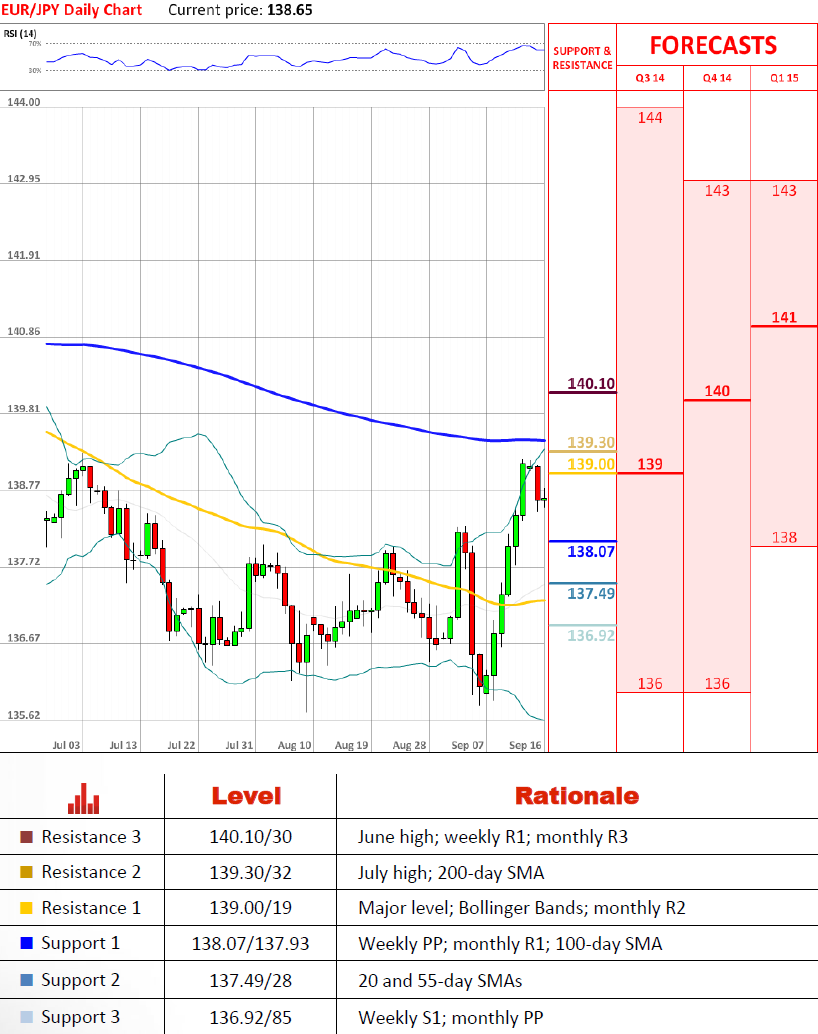Click the Aug 10 date axis label
This screenshot has width=818, height=1034.
coord(294,745)
